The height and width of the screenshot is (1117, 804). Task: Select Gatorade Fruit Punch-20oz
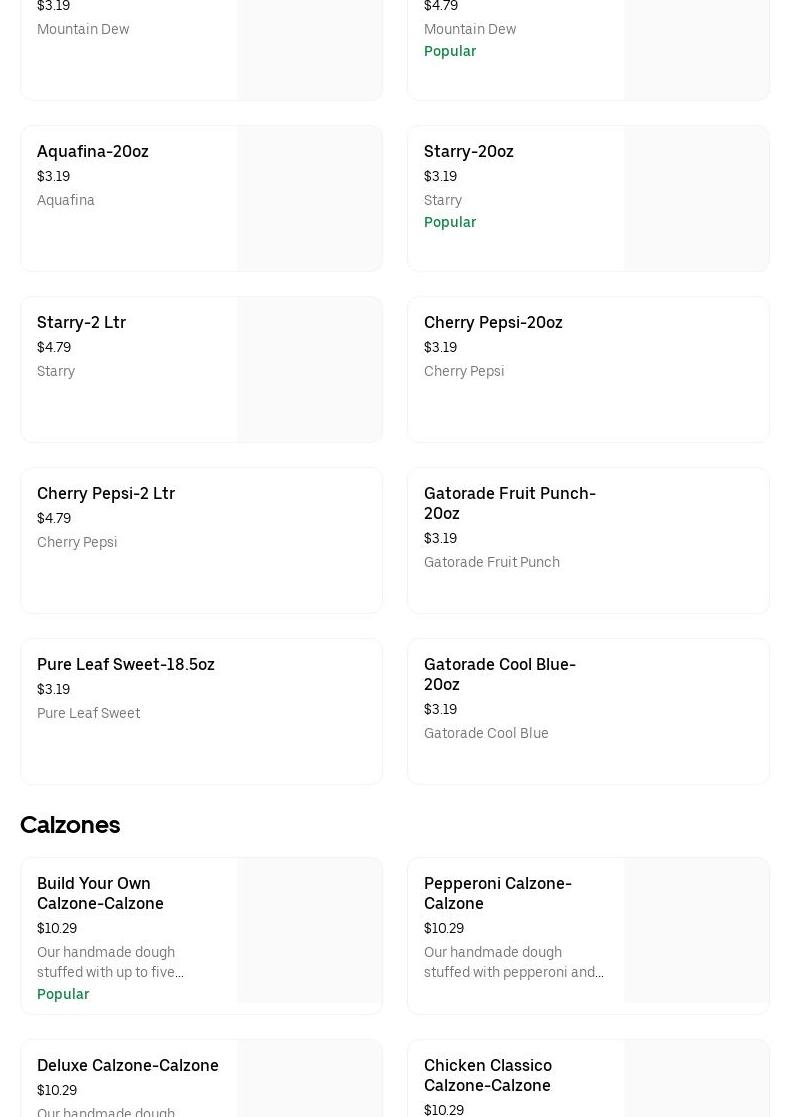(x=509, y=503)
